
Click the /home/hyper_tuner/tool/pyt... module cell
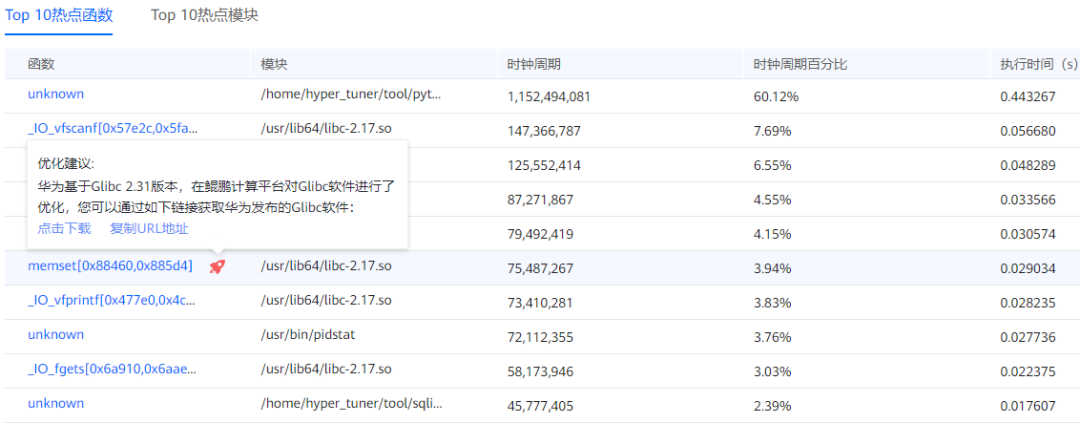point(351,94)
